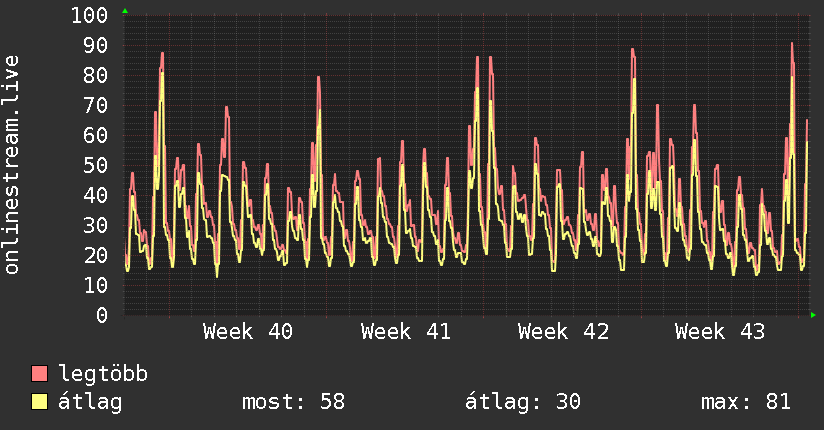Click the 'átlag: 30' average value
Viewport: 824px width, 430px height.
pos(523,402)
